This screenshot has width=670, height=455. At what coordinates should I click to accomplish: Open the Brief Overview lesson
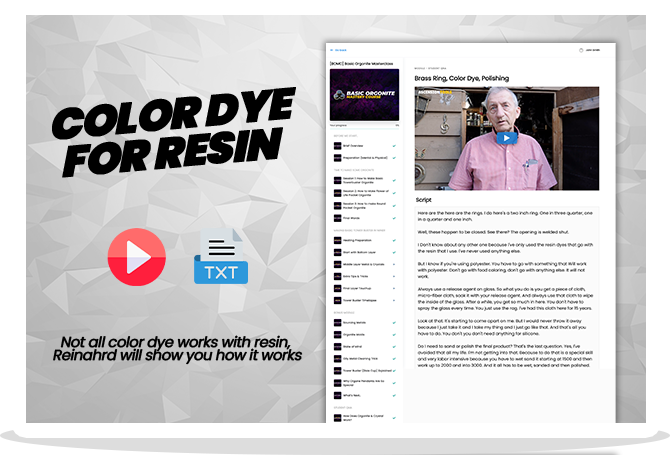coord(358,147)
